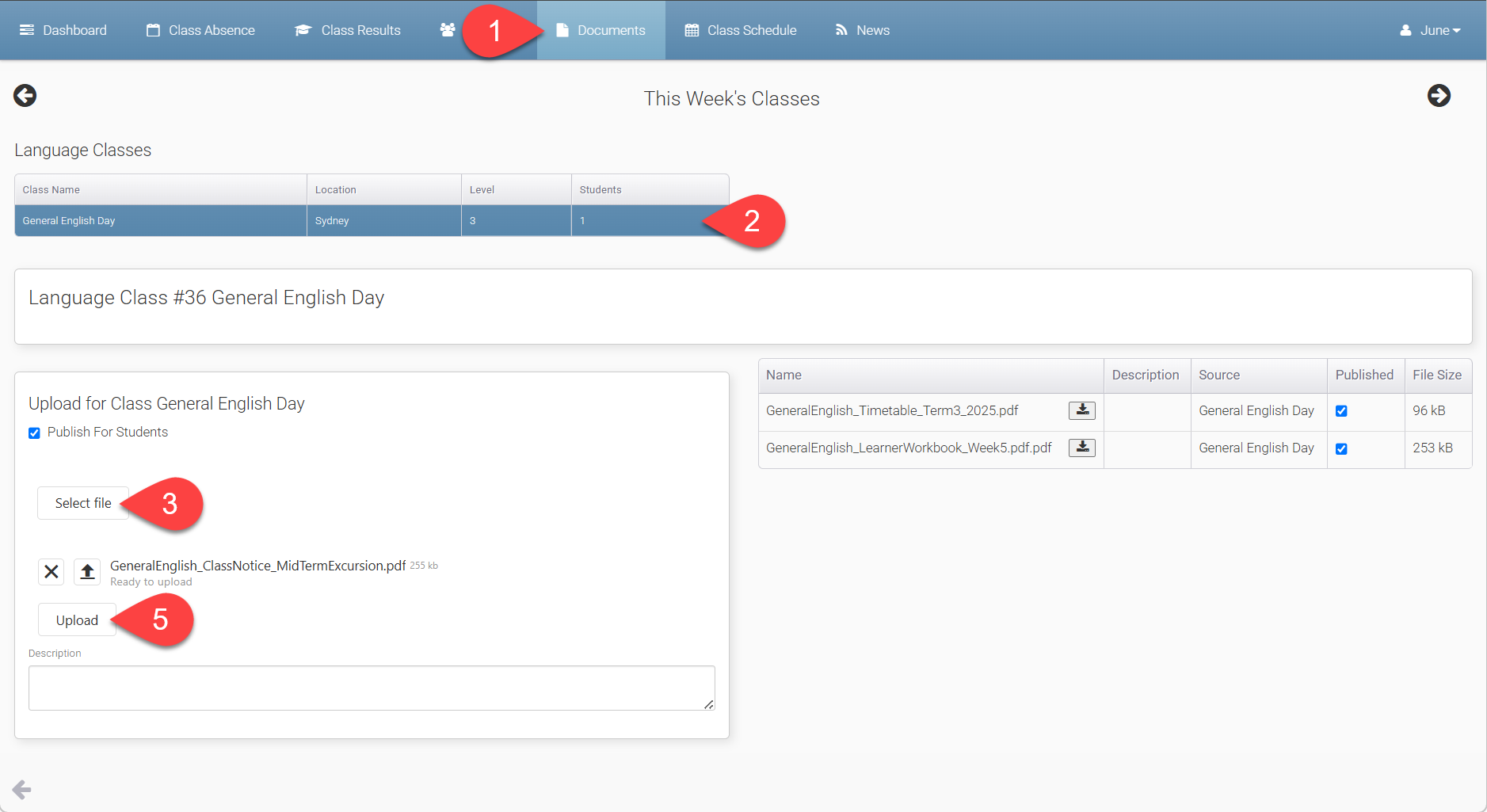This screenshot has height=812, width=1487.
Task: Go to previous week with left arrow
Action: pyautogui.click(x=25, y=96)
